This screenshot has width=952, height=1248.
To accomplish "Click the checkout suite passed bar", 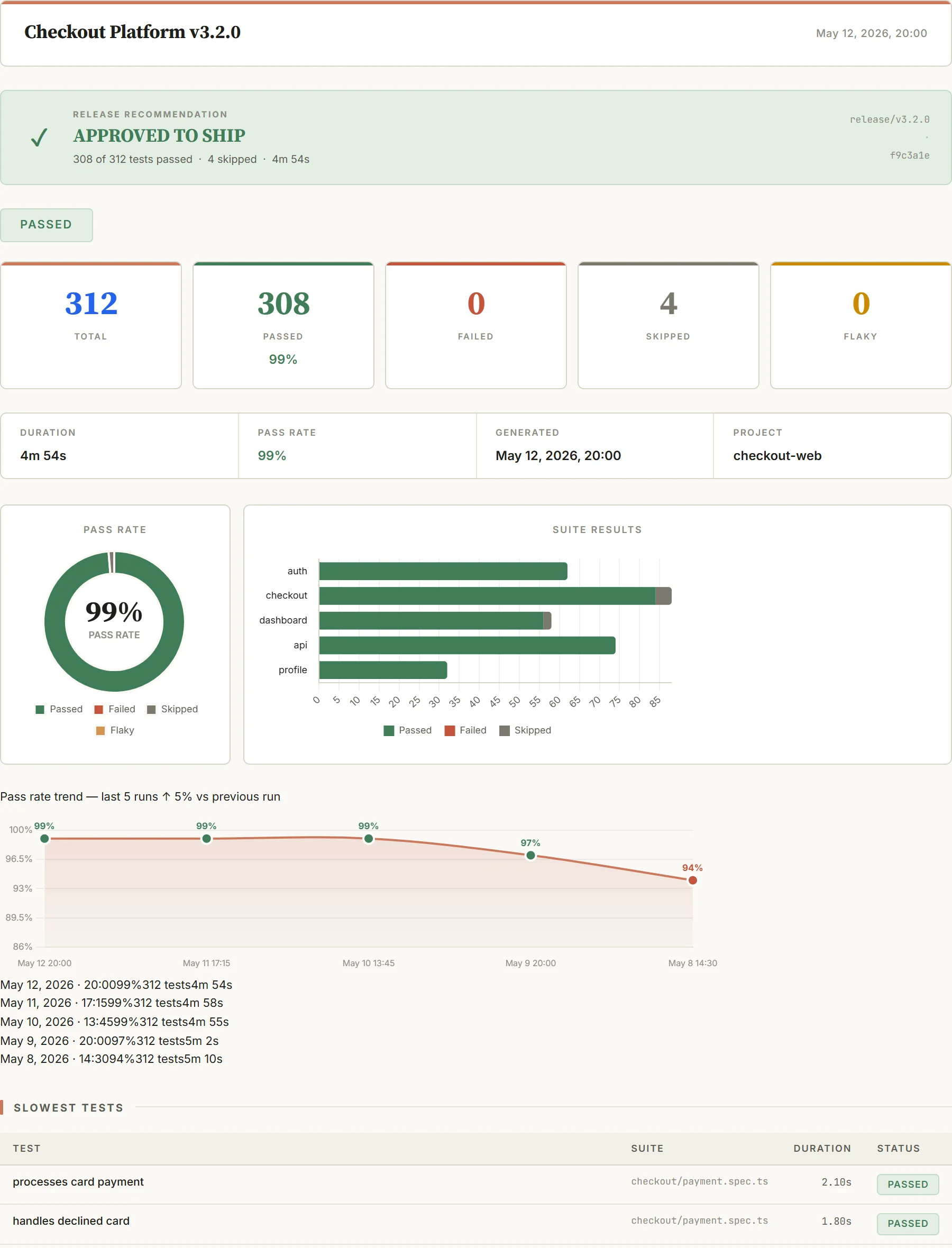I will pos(487,596).
